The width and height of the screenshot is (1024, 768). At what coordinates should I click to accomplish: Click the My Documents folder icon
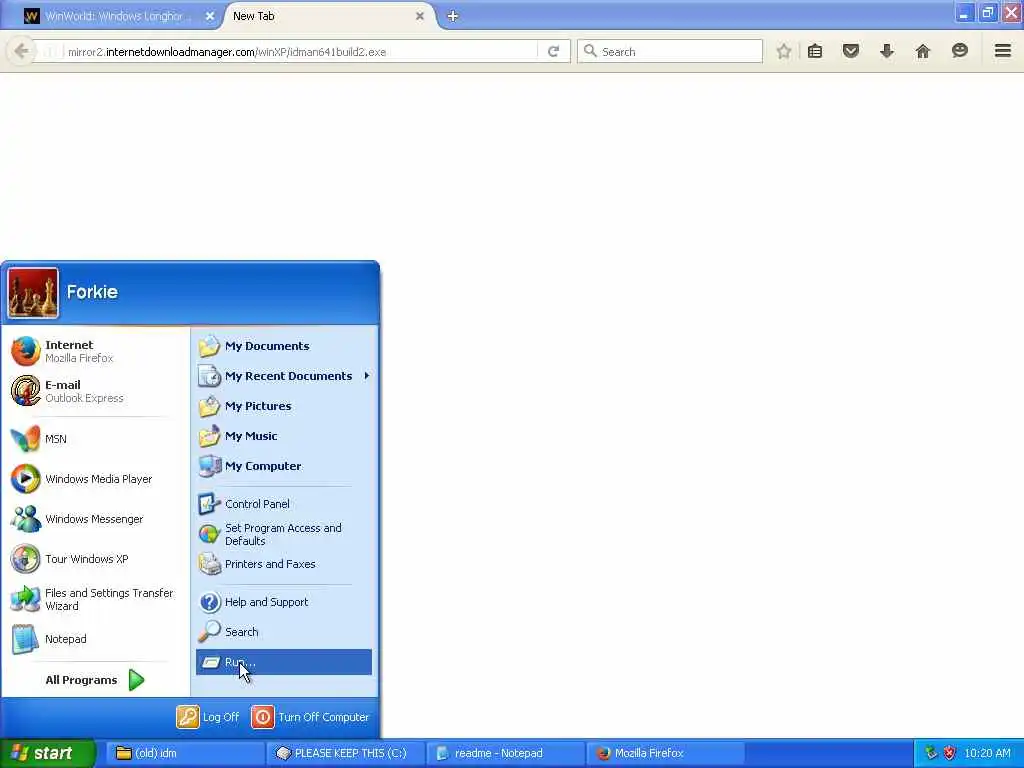tap(210, 345)
